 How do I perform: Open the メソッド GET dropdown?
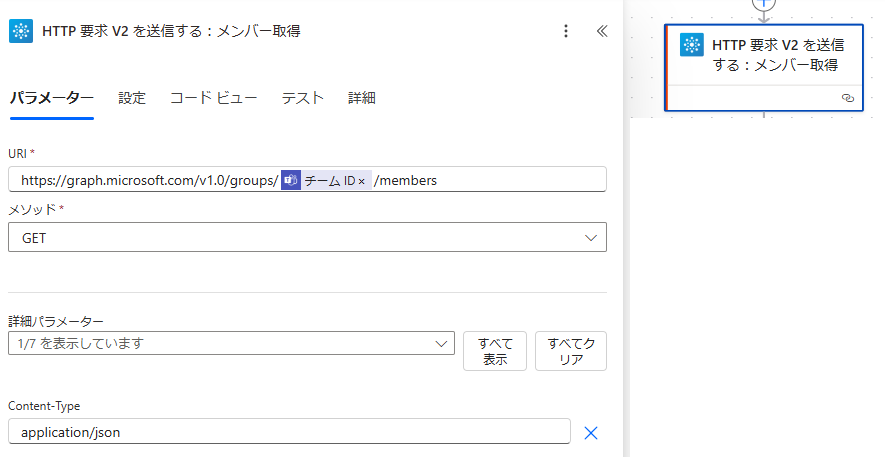(x=307, y=238)
